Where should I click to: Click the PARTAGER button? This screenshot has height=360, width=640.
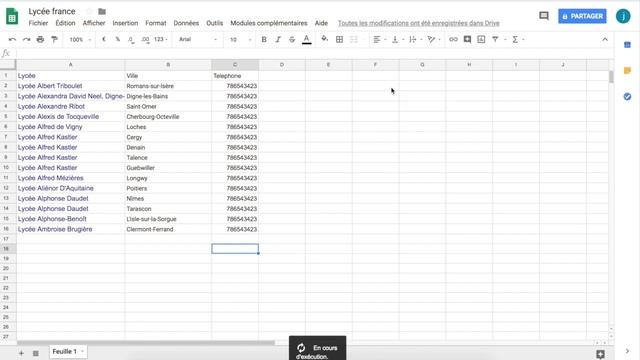pos(582,16)
